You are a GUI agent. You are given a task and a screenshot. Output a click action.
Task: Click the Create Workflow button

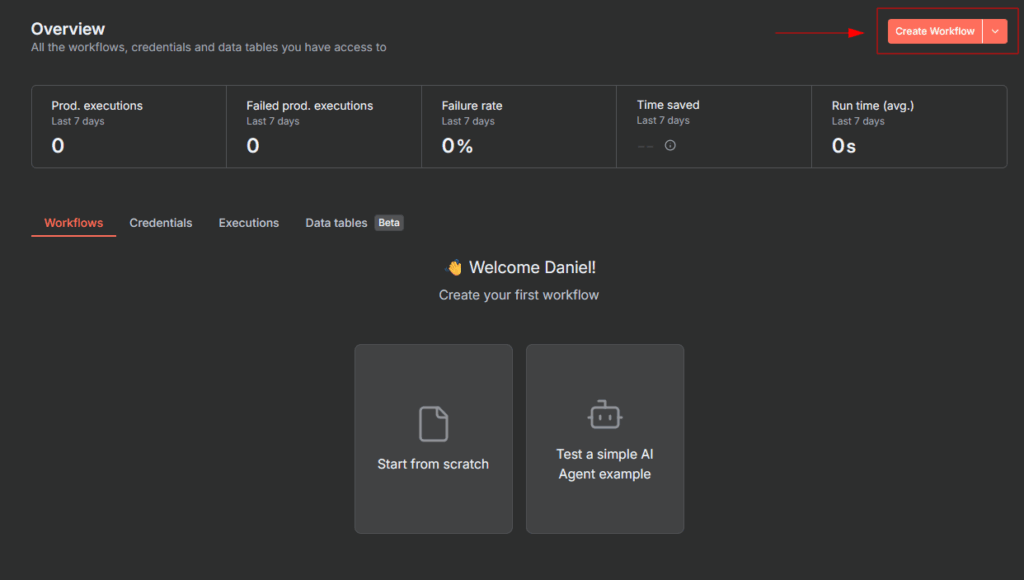[x=934, y=31]
